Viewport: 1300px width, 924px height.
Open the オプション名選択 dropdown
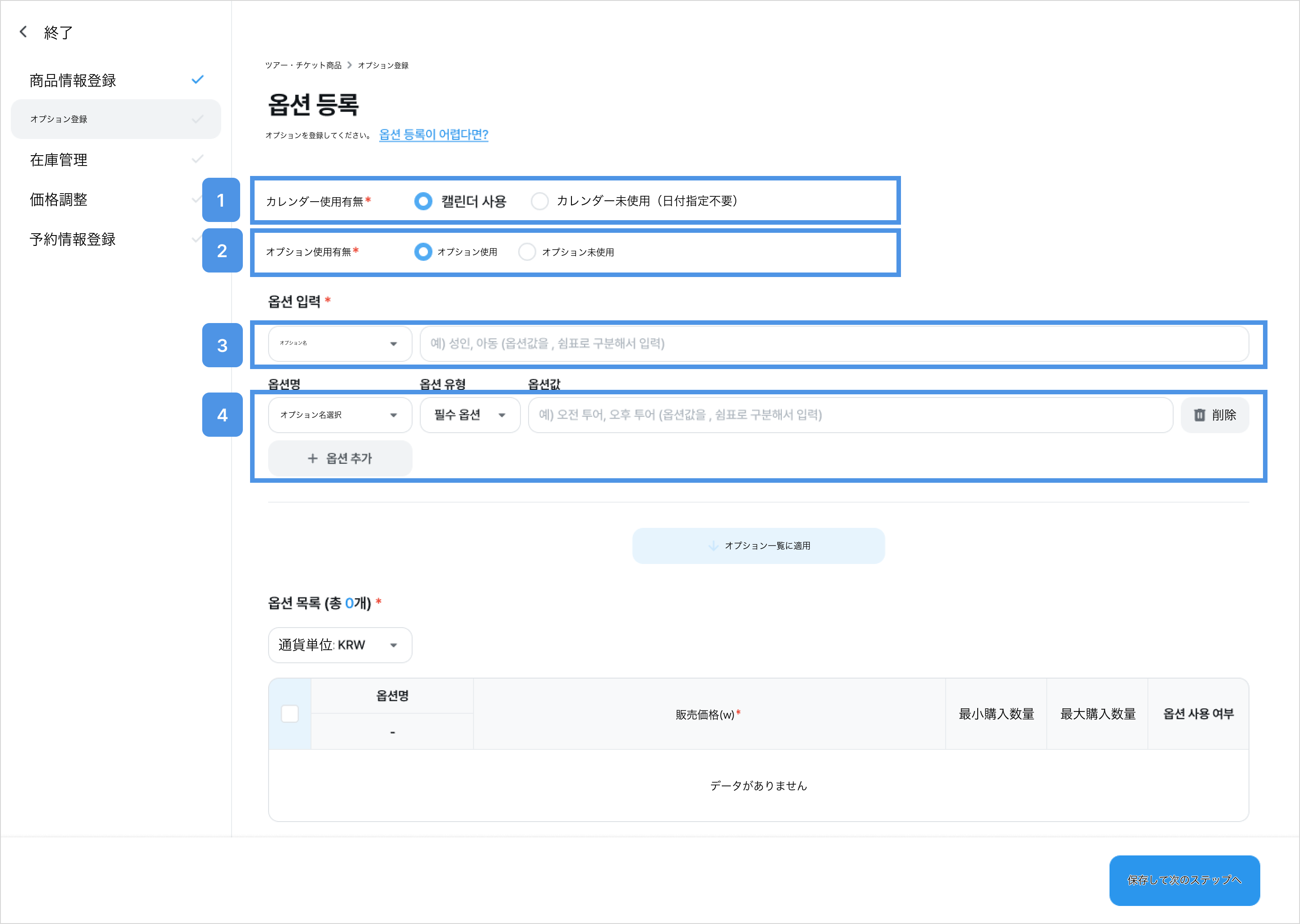pos(340,415)
